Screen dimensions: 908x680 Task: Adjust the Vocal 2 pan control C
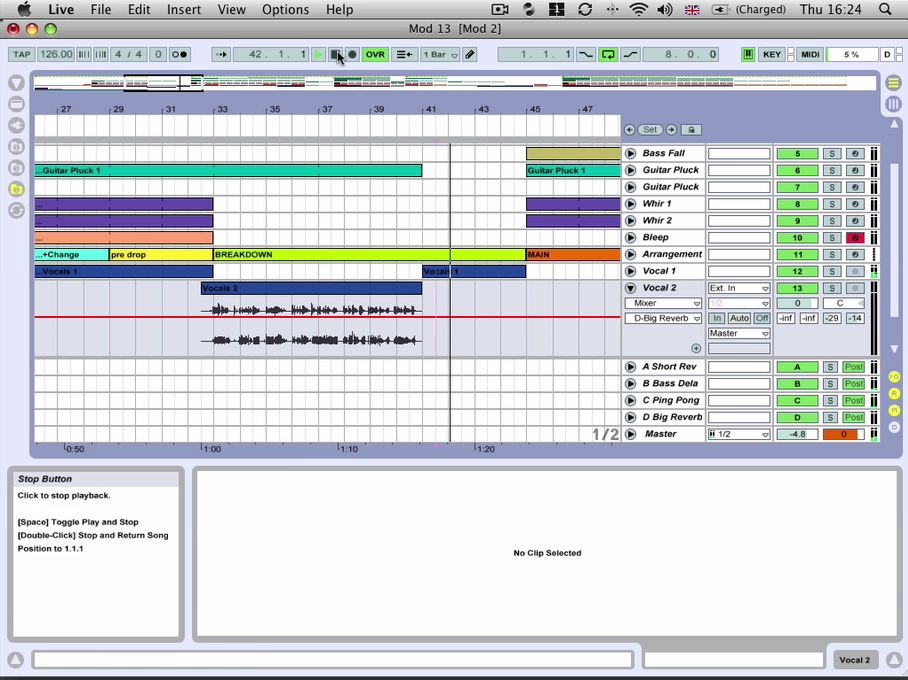point(843,303)
